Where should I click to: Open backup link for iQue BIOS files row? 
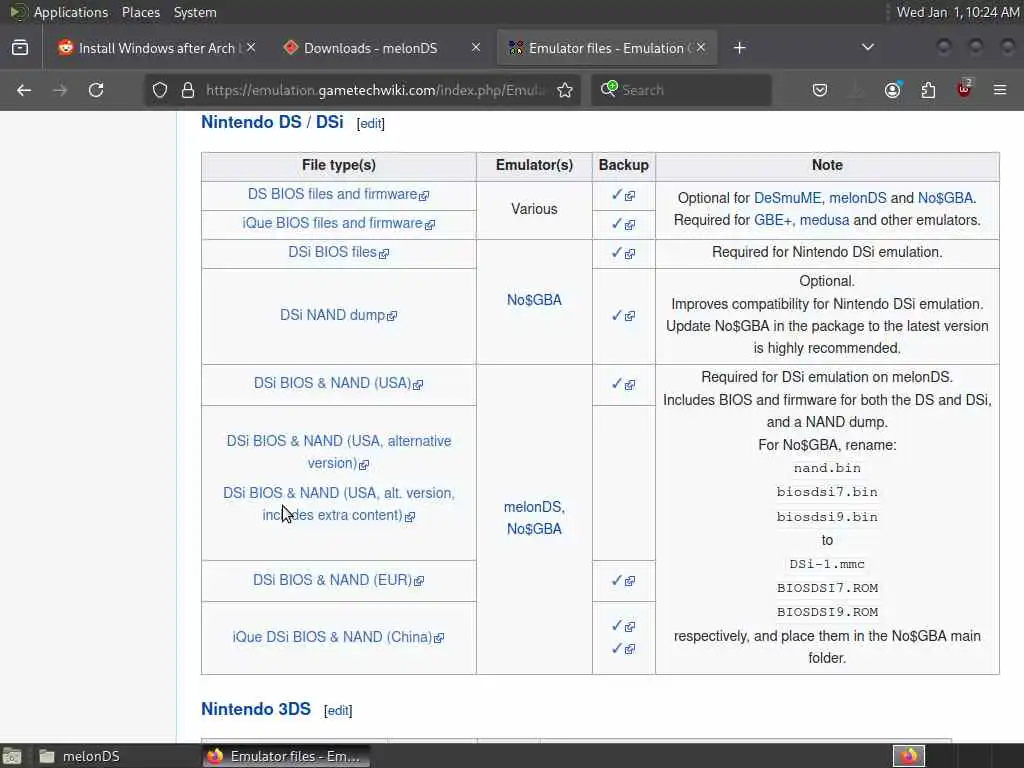click(x=623, y=224)
